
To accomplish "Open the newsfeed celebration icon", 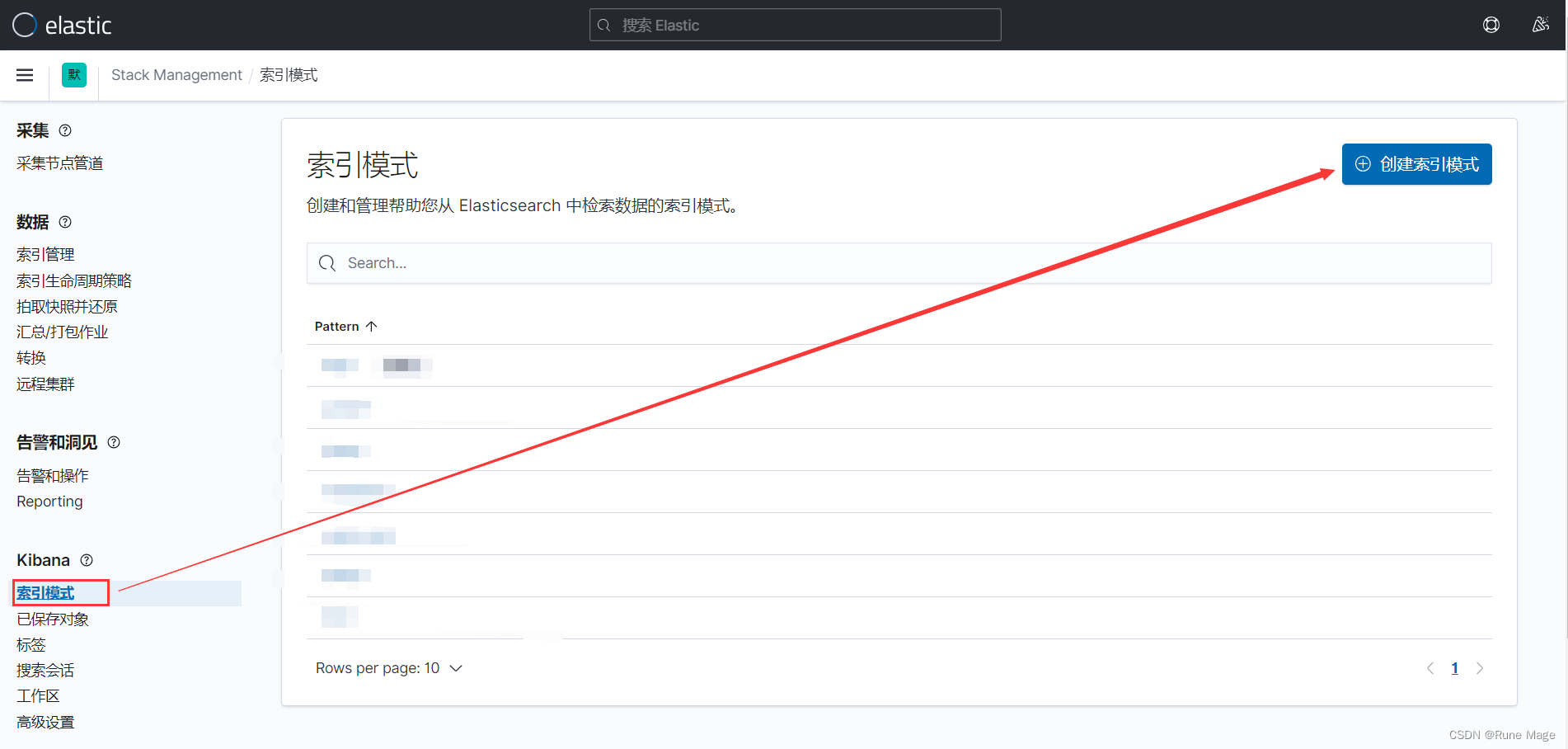I will [1540, 25].
